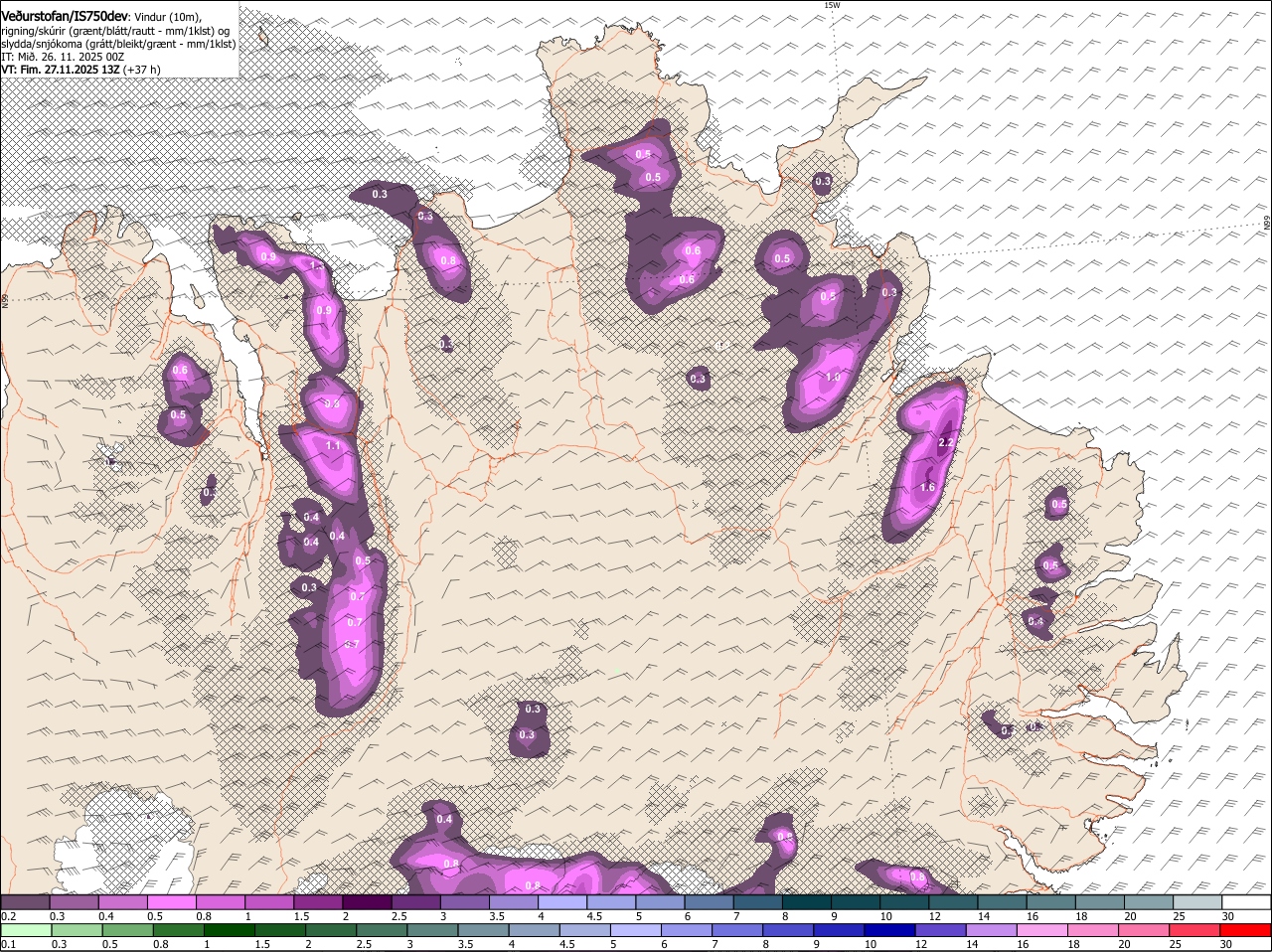Screen dimensions: 1272x952
Task: Click the dark teal snow swatch between 8 and 9
Action: pos(806,901)
